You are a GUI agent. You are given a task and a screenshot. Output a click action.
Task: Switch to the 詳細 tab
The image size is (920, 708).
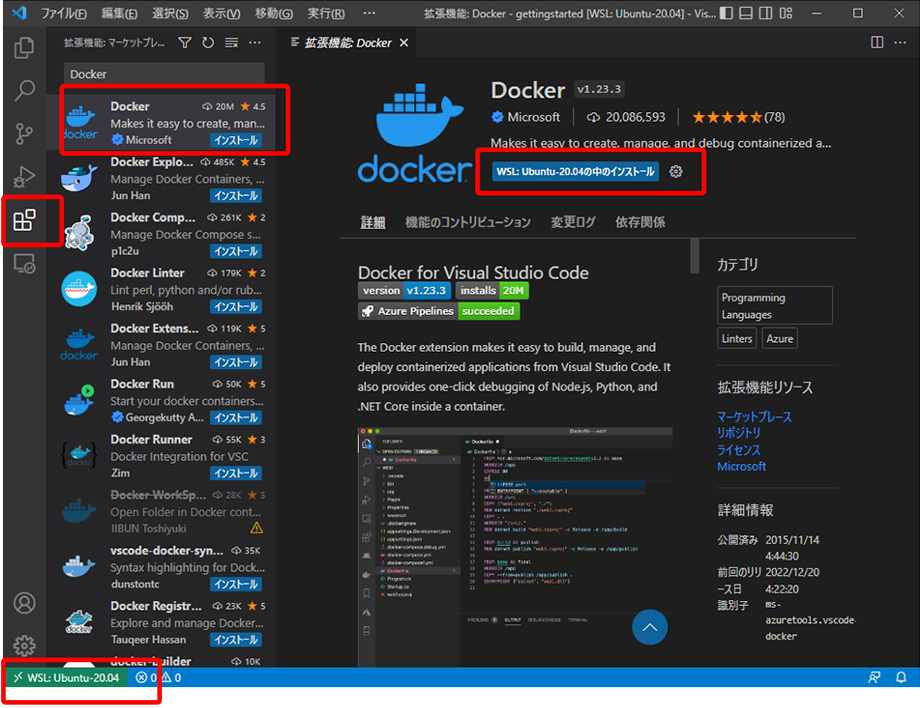tap(373, 222)
